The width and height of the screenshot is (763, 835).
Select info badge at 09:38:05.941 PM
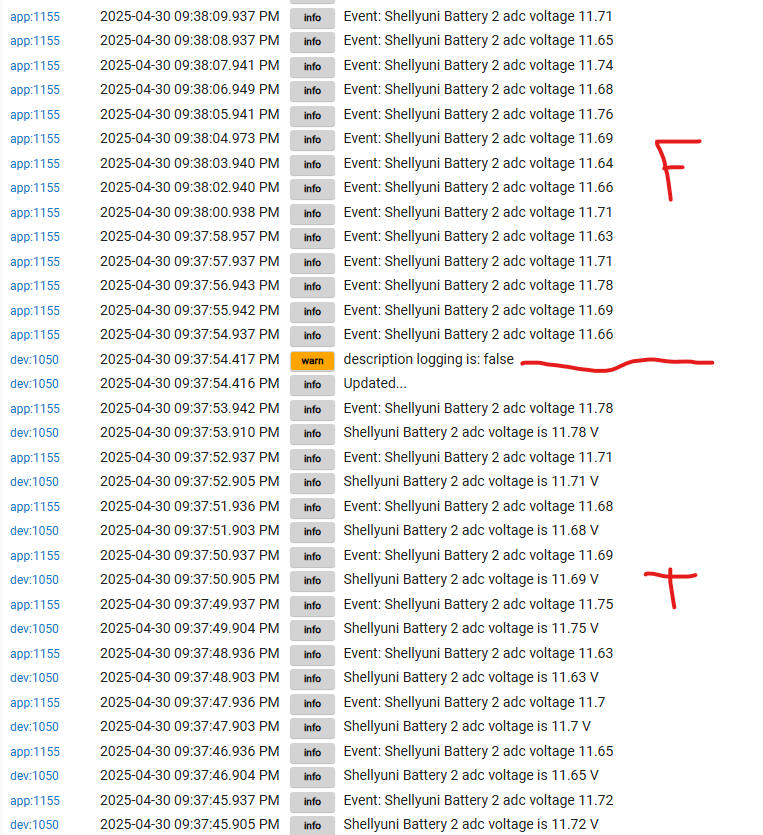312,116
